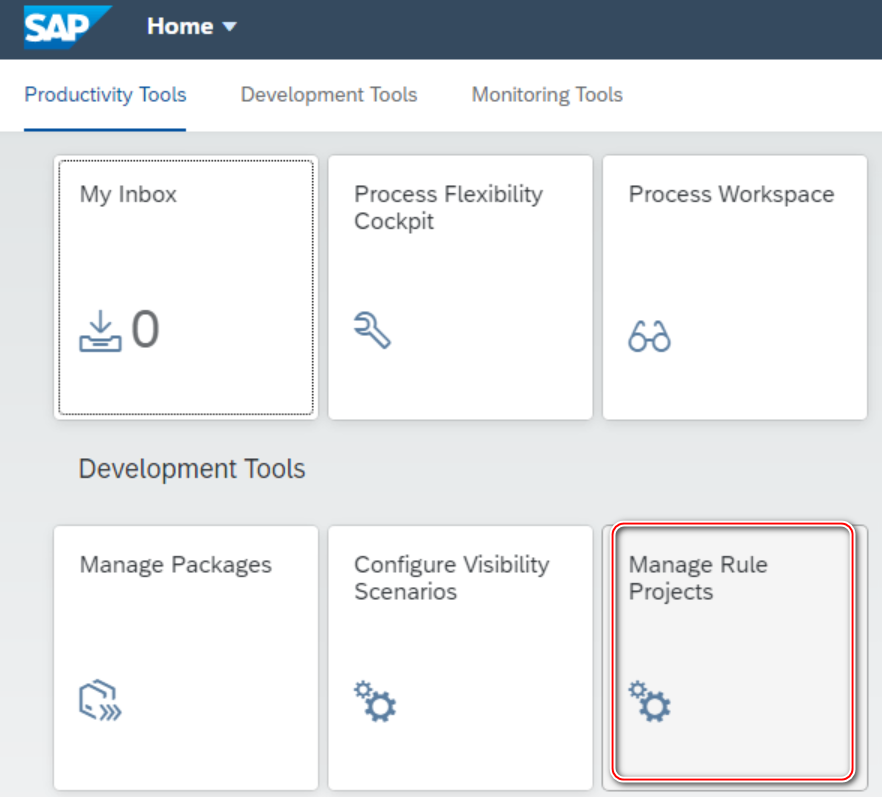Click the Development Tools section heading
Screen dimensions: 882x797
(192, 469)
